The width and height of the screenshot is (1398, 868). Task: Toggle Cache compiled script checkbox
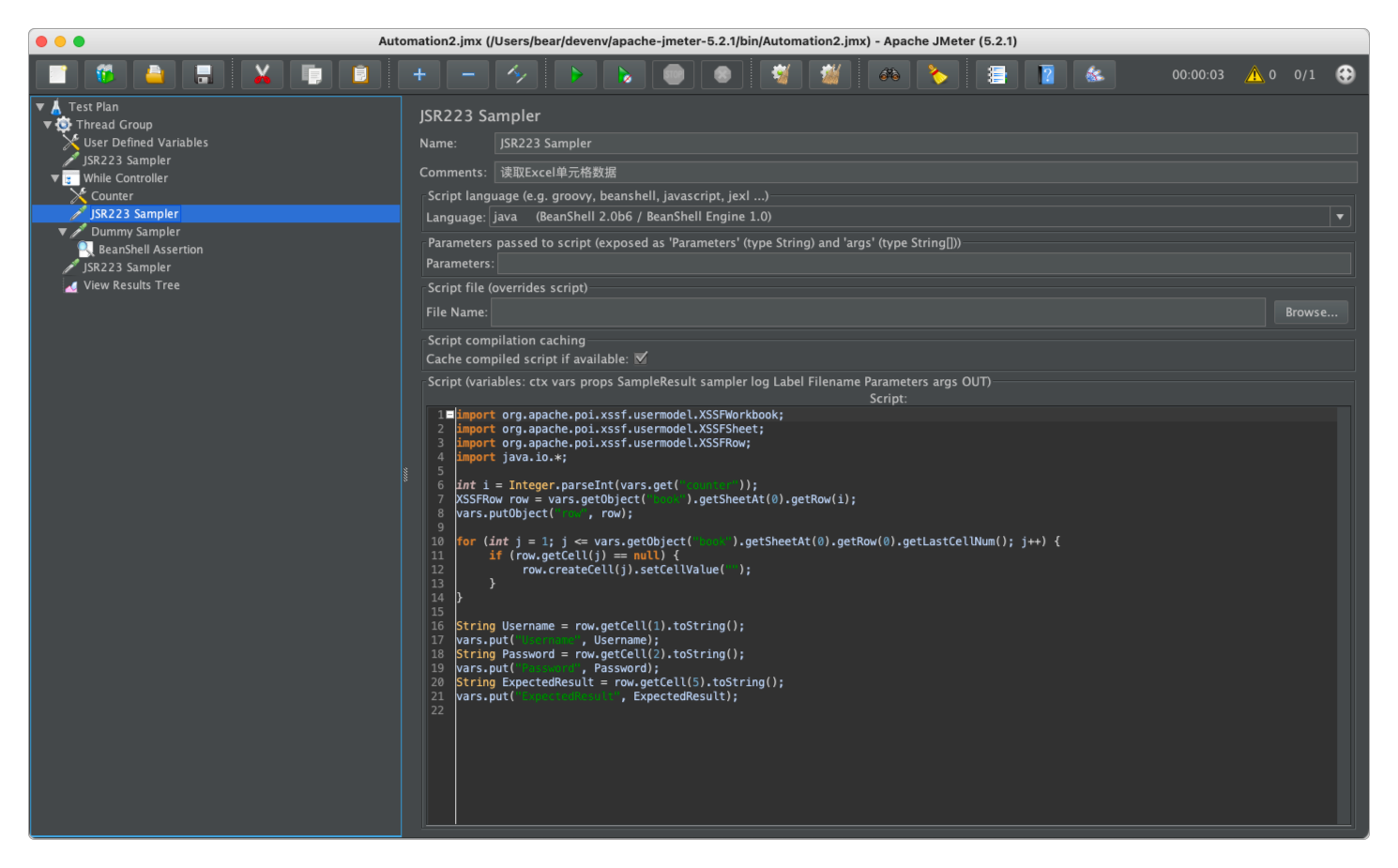click(641, 358)
